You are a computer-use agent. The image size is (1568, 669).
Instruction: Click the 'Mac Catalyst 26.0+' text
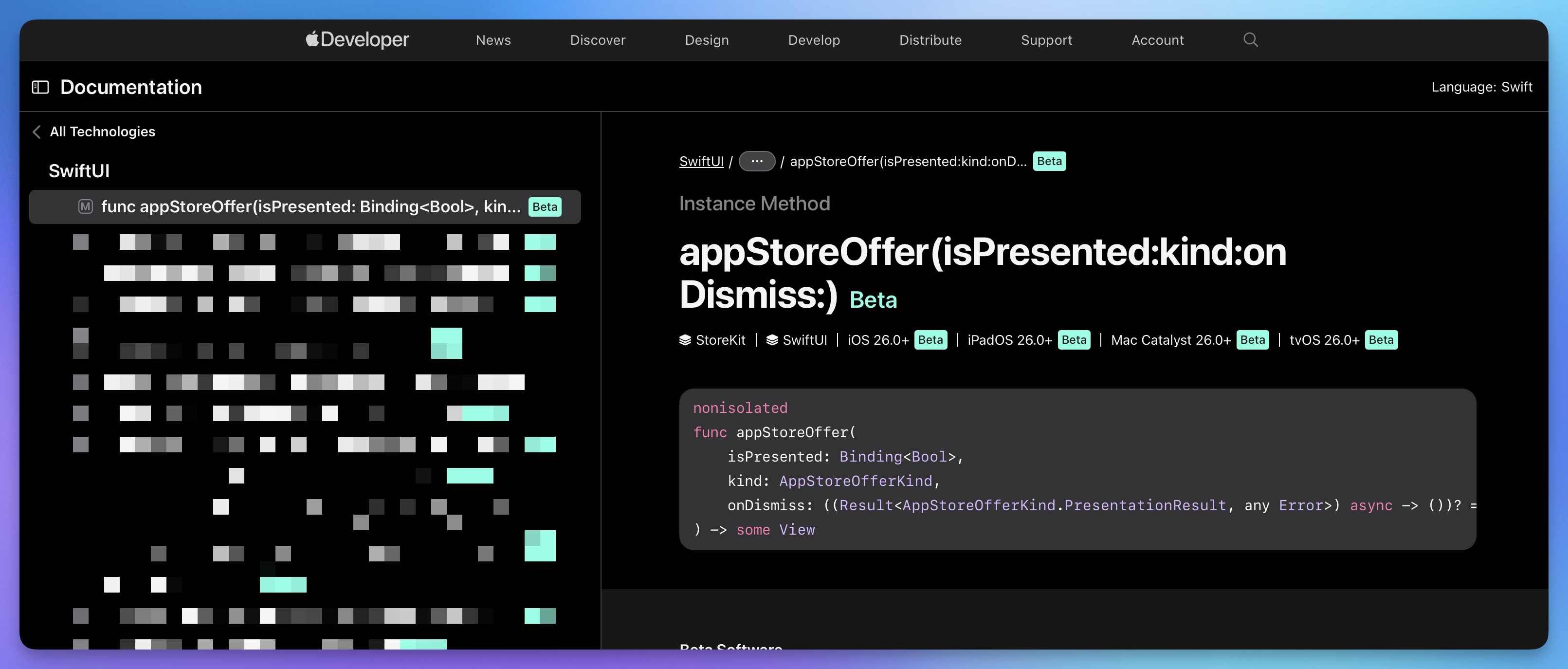[1170, 340]
